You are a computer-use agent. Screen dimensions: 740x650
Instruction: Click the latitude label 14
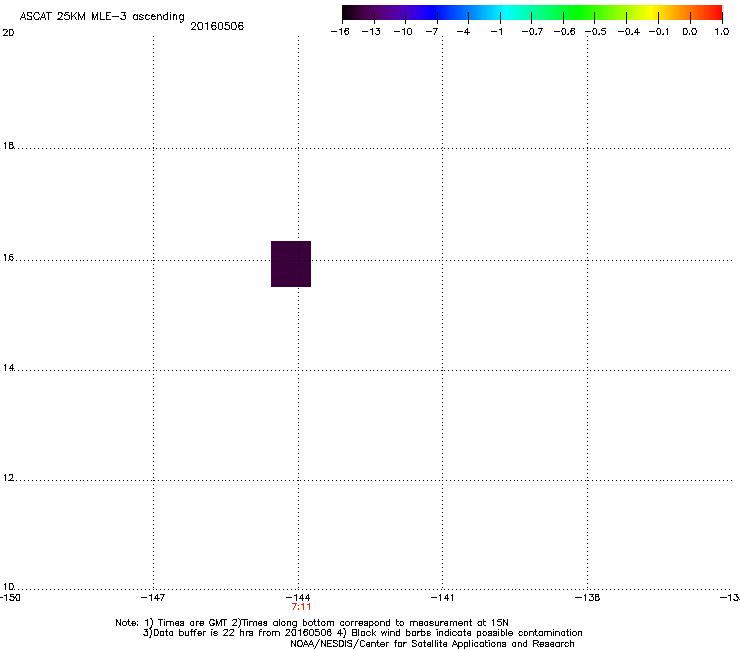pos(8,368)
